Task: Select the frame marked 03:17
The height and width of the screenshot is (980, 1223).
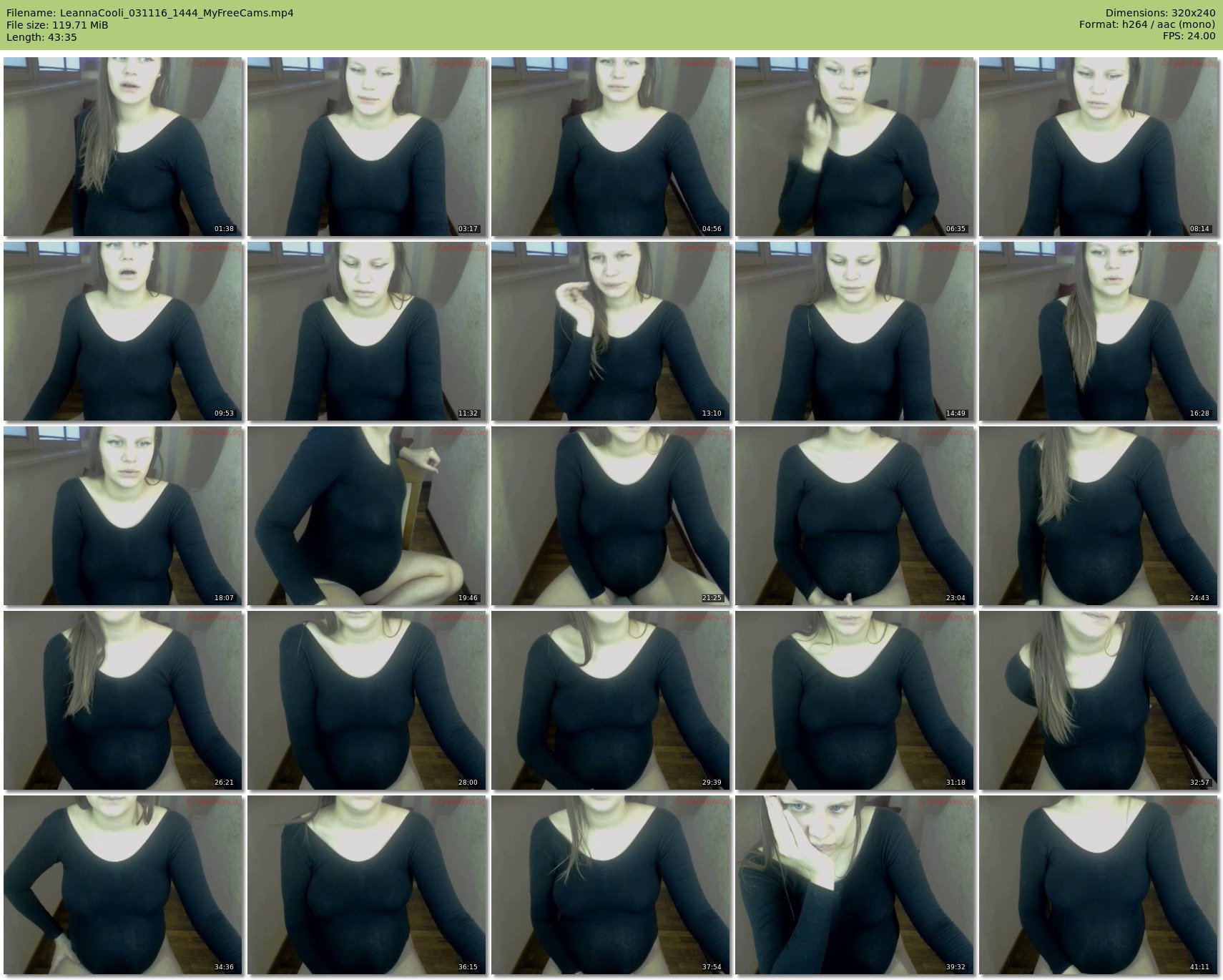Action: 367,147
